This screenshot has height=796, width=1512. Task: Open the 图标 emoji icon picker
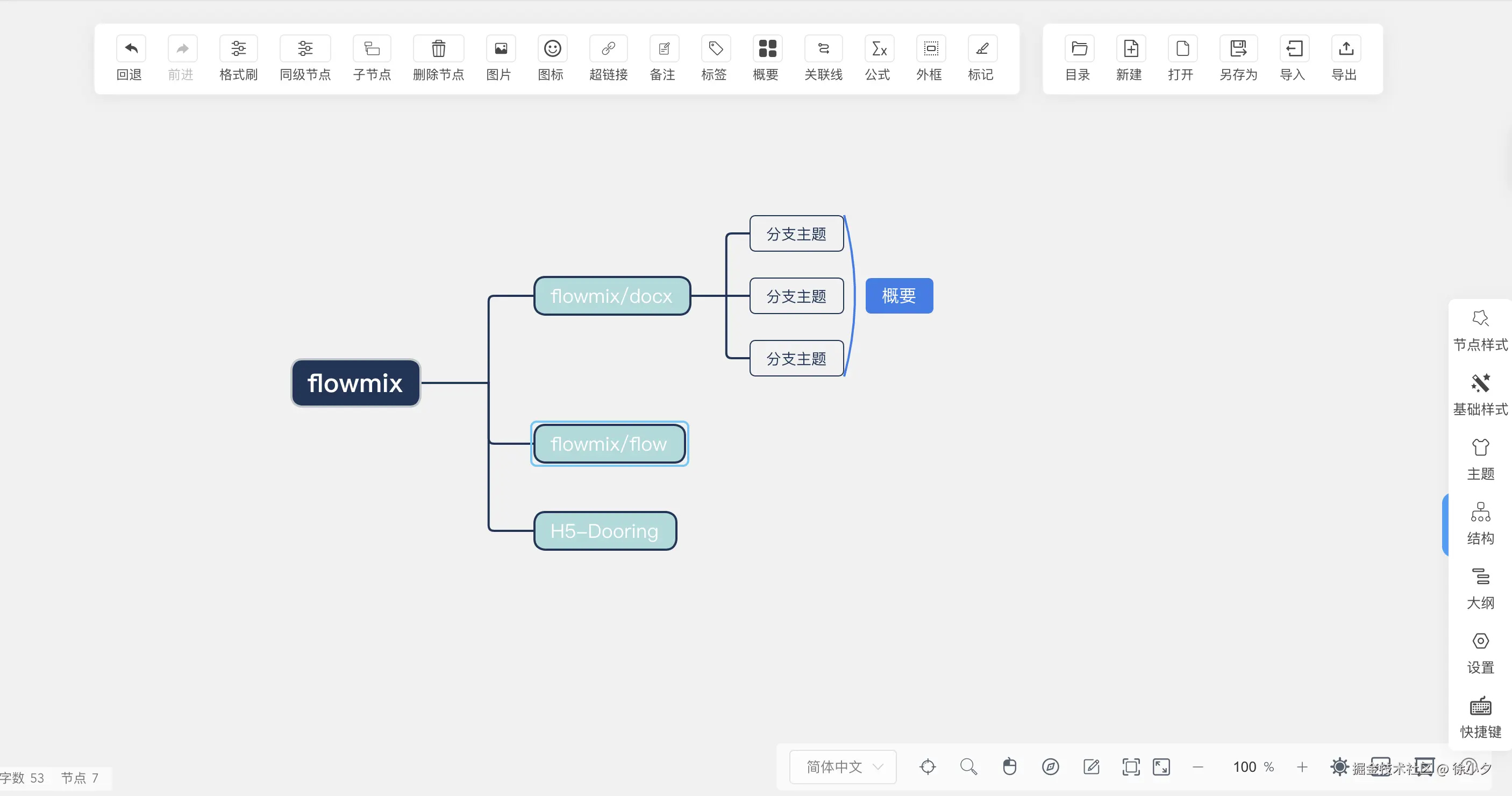click(552, 49)
